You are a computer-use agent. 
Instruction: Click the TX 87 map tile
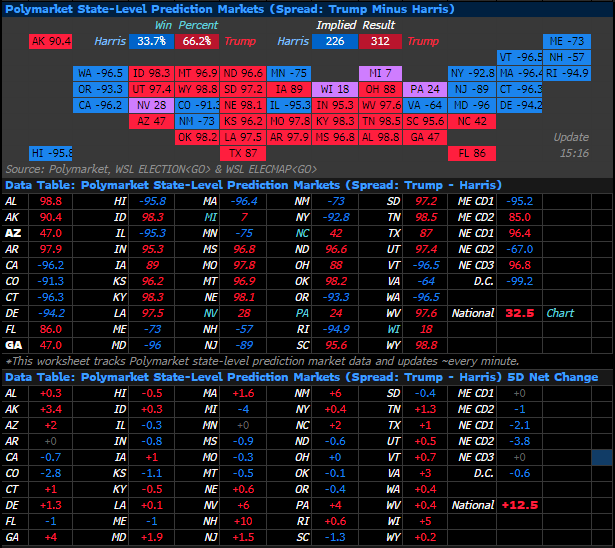(242, 153)
